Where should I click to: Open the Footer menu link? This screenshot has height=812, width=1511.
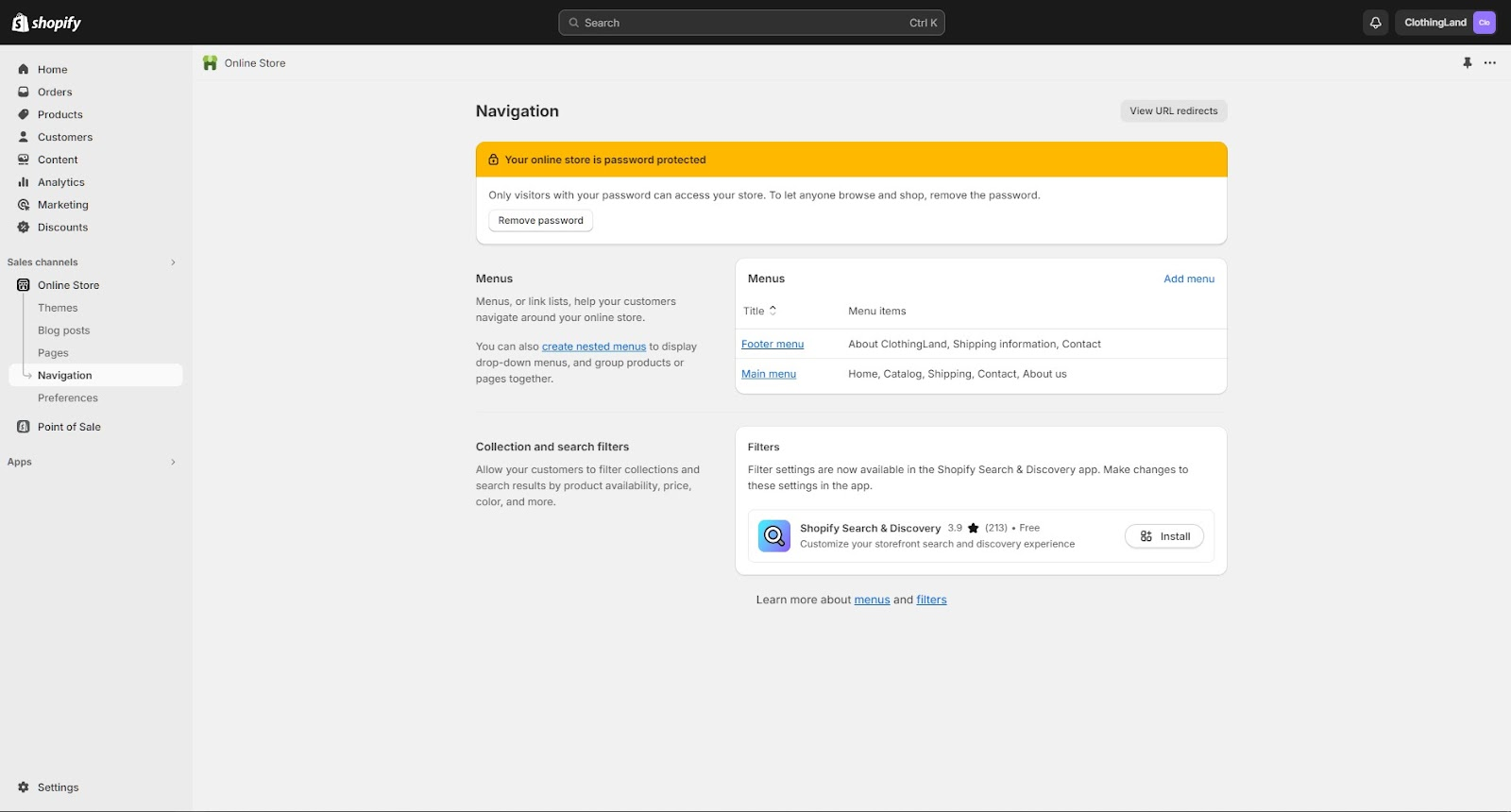coord(772,344)
